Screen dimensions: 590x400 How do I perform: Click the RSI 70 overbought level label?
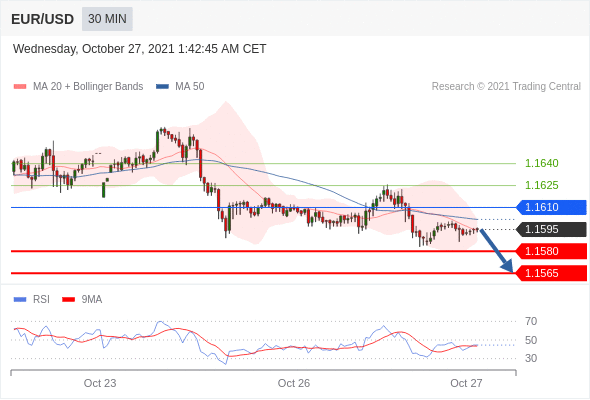click(531, 321)
